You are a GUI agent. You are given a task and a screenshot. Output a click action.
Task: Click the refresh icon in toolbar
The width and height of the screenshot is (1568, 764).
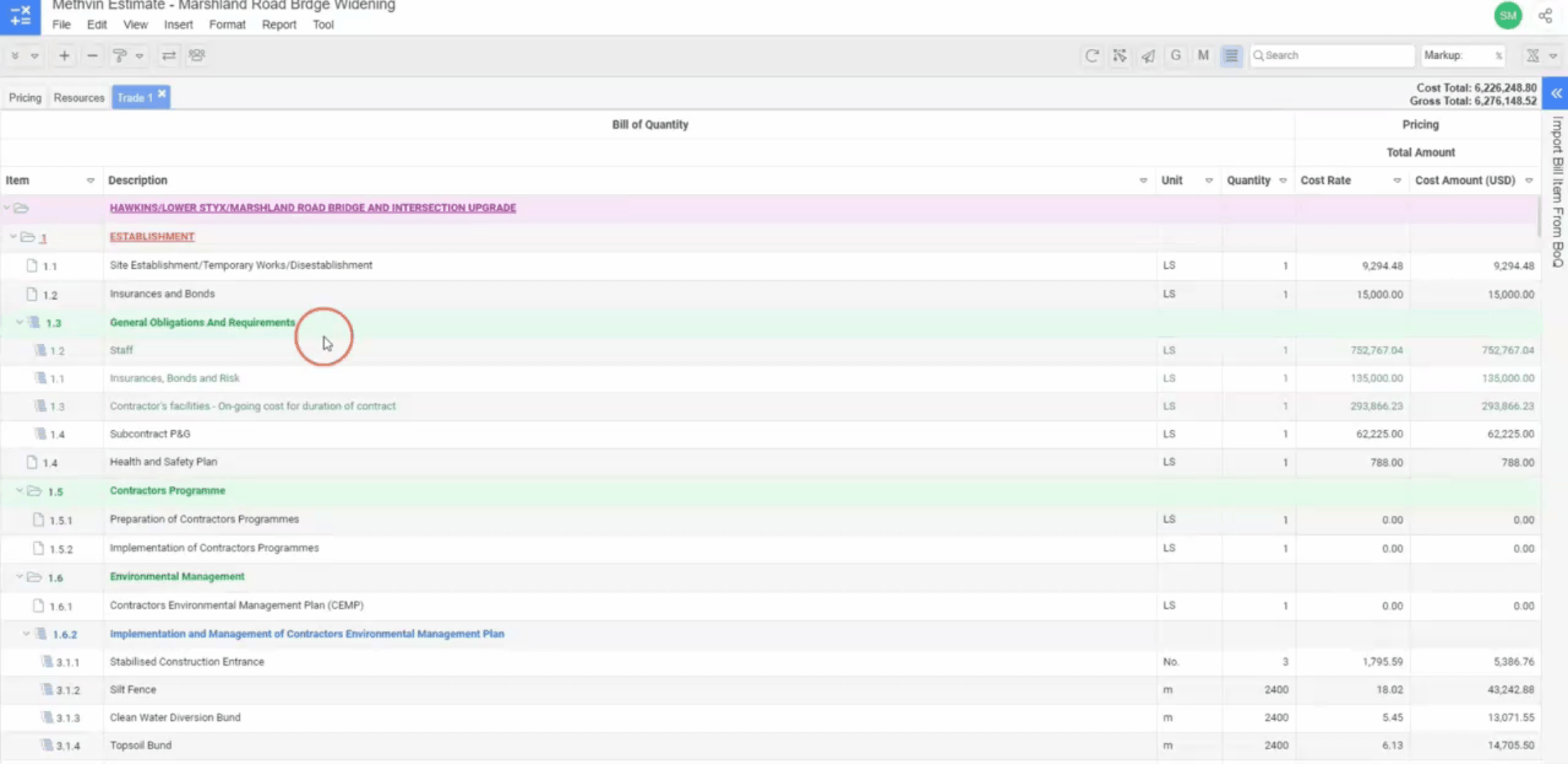coord(1092,56)
